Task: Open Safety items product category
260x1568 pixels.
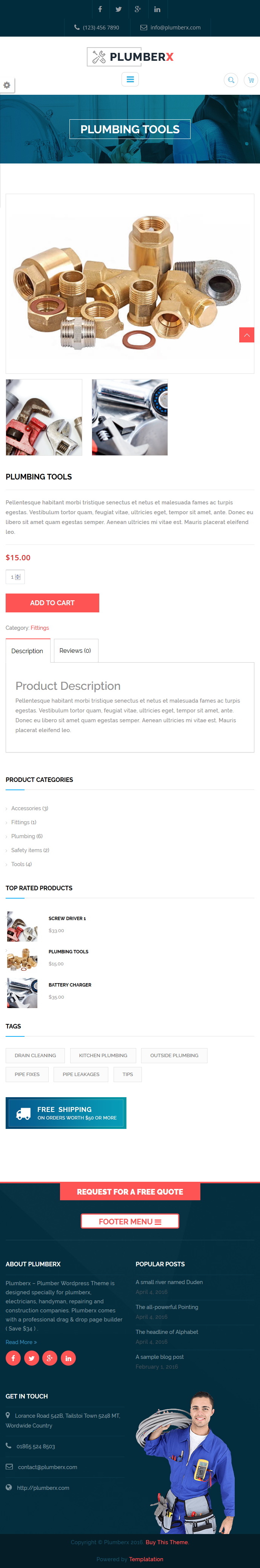Action: pyautogui.click(x=30, y=850)
